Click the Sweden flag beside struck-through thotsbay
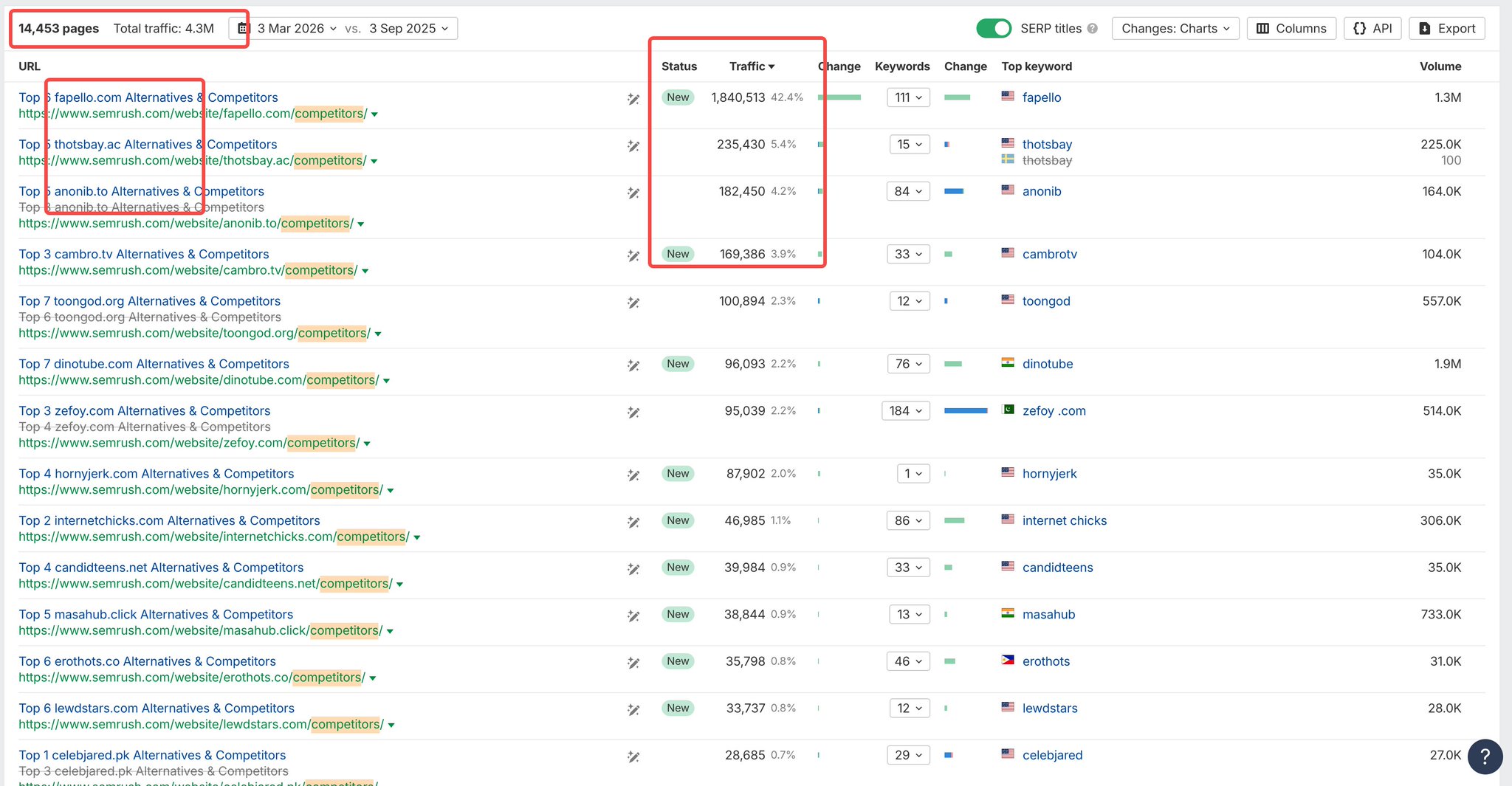Viewport: 1512px width, 786px height. coord(1008,159)
